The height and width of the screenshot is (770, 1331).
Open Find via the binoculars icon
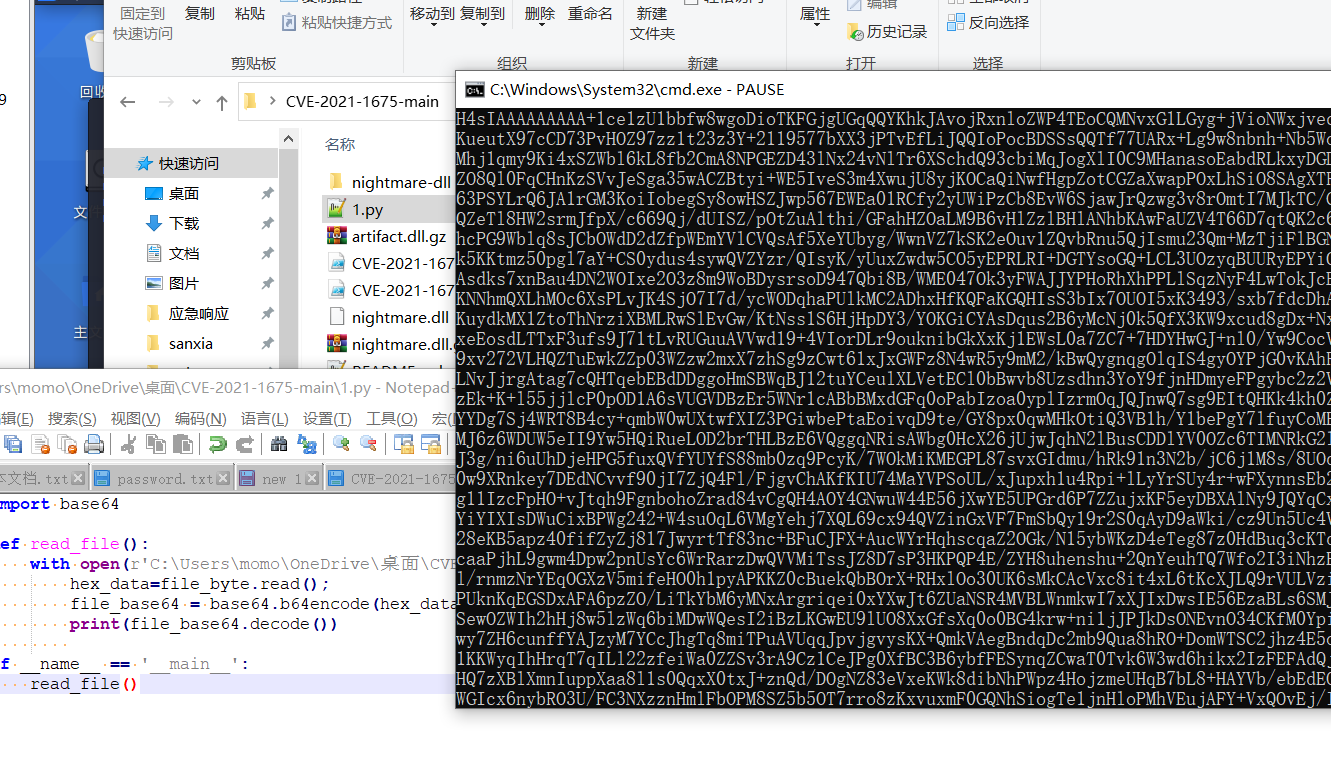click(280, 445)
